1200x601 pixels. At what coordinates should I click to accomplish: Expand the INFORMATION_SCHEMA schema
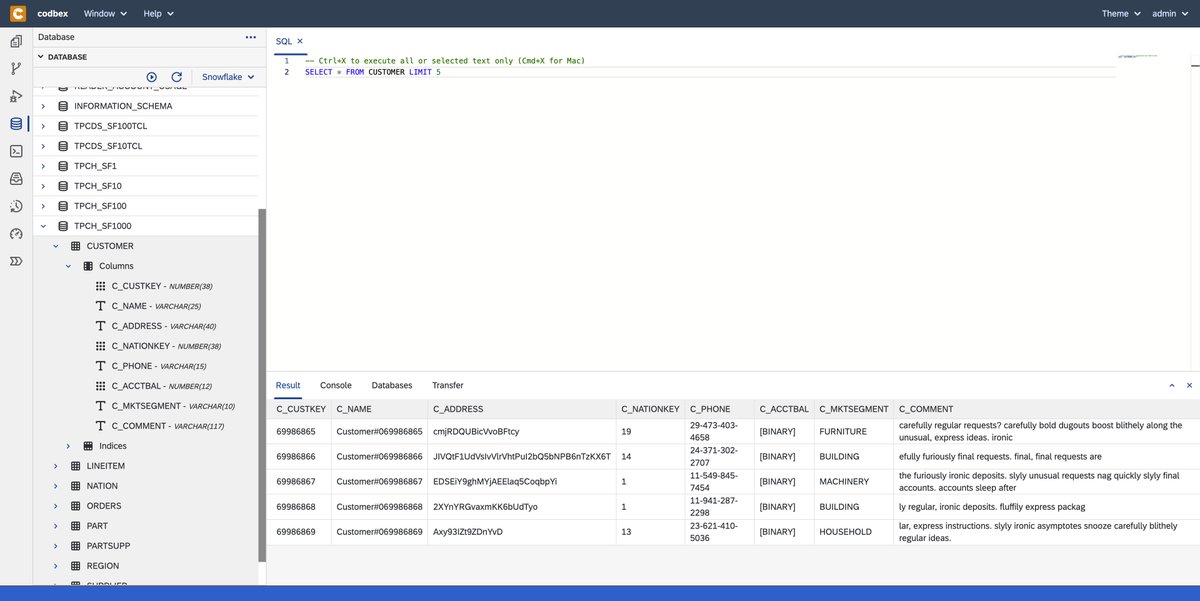pos(43,106)
